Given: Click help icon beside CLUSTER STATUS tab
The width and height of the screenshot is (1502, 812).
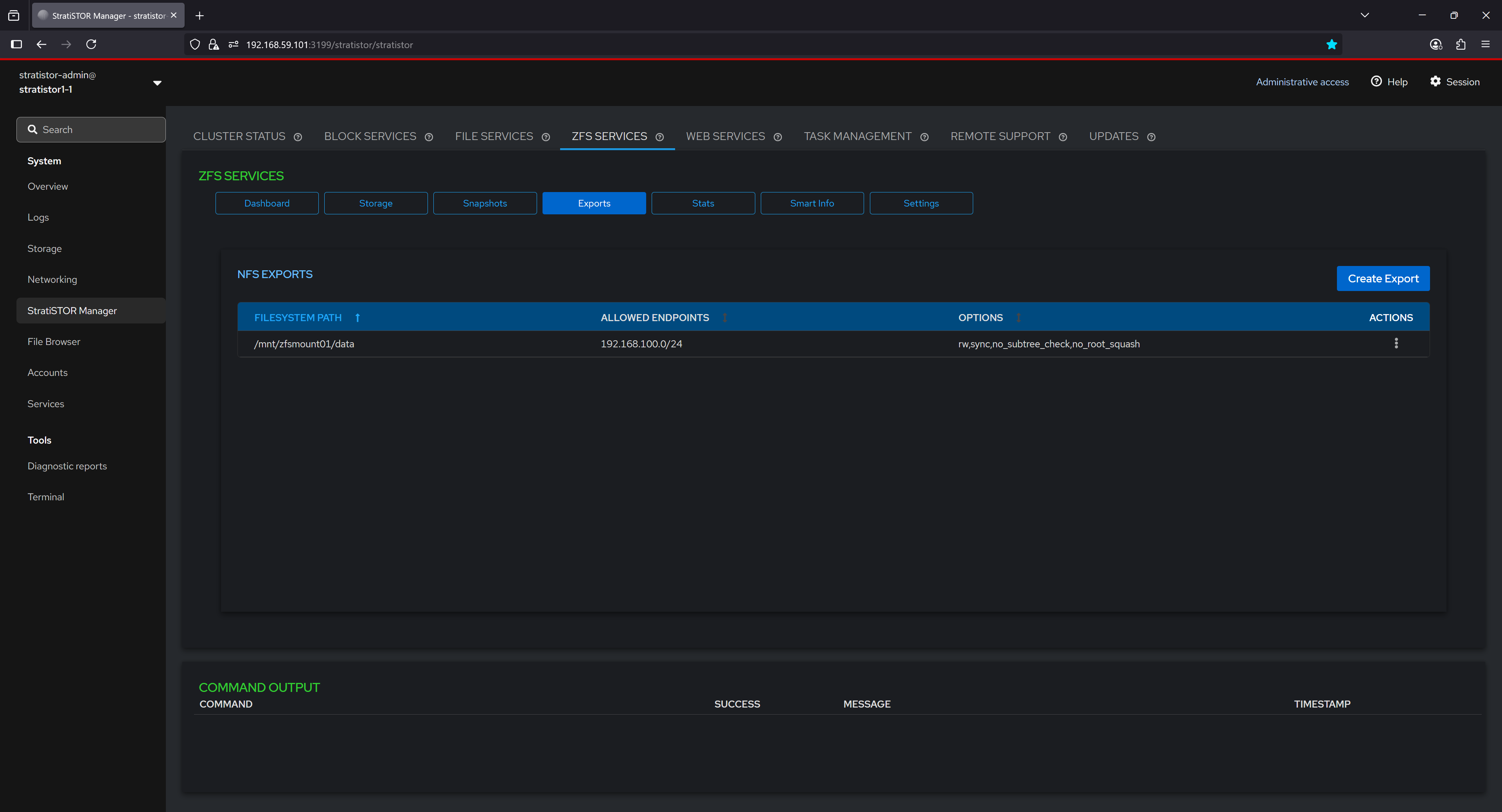Looking at the screenshot, I should pos(298,137).
